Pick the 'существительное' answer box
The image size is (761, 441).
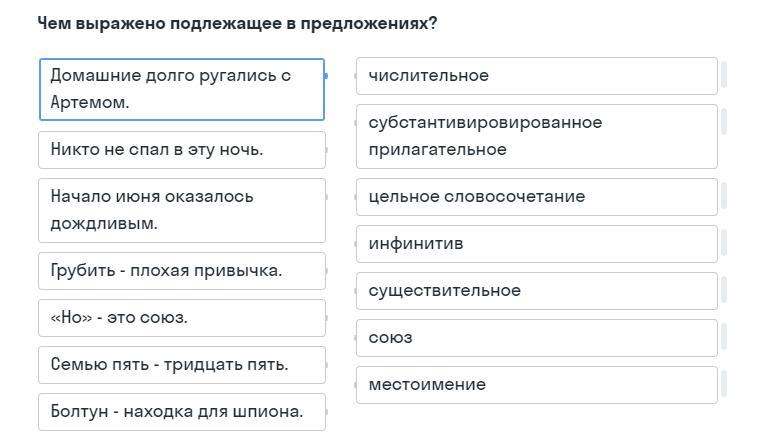(537, 291)
